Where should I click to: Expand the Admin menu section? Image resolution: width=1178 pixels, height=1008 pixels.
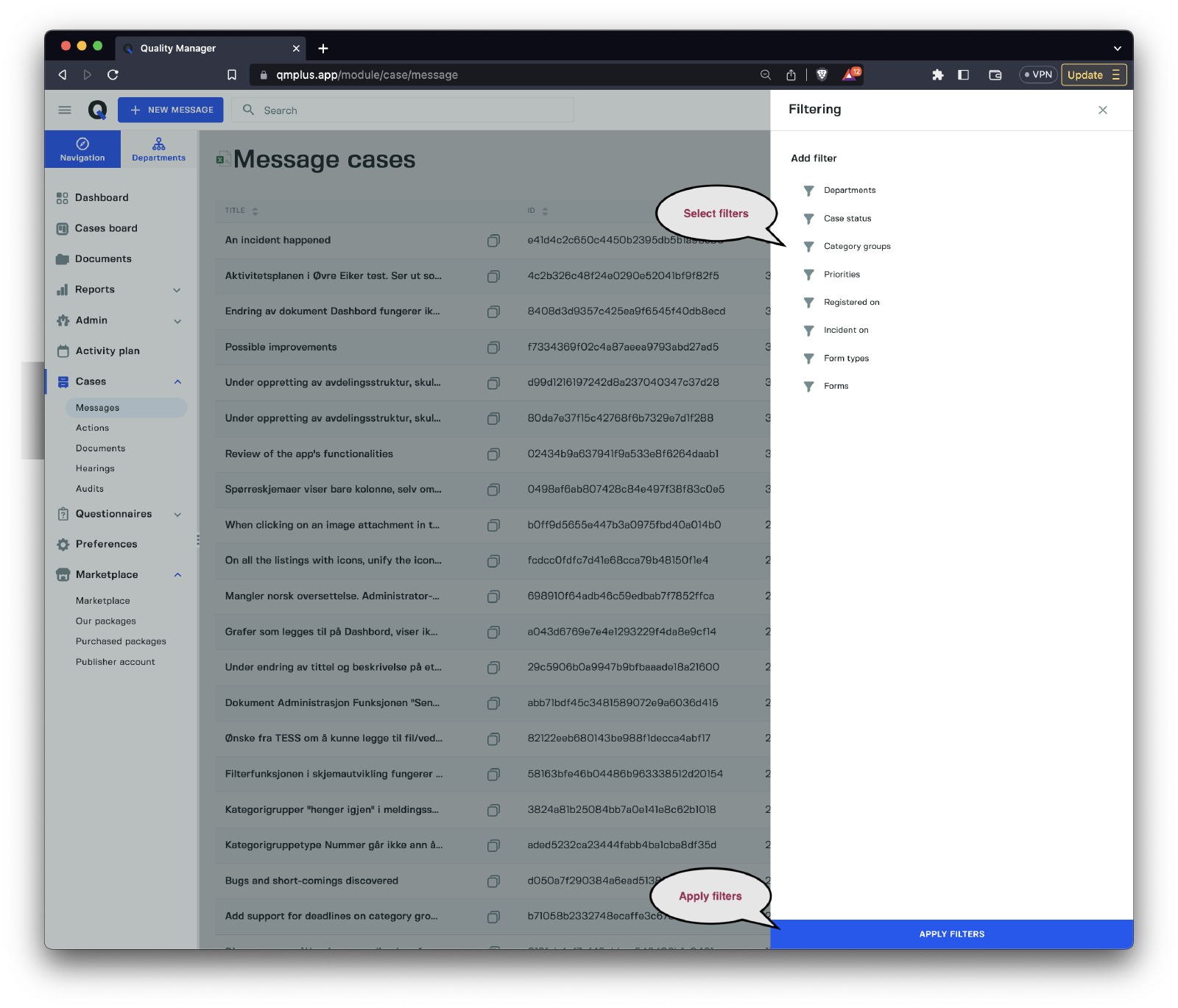pyautogui.click(x=177, y=321)
